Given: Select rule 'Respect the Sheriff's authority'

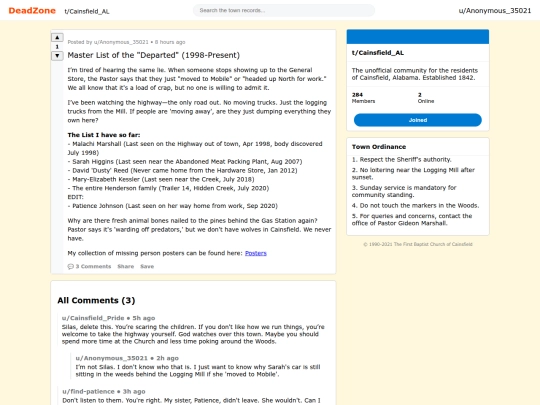Looking at the screenshot, I should pyautogui.click(x=402, y=159).
